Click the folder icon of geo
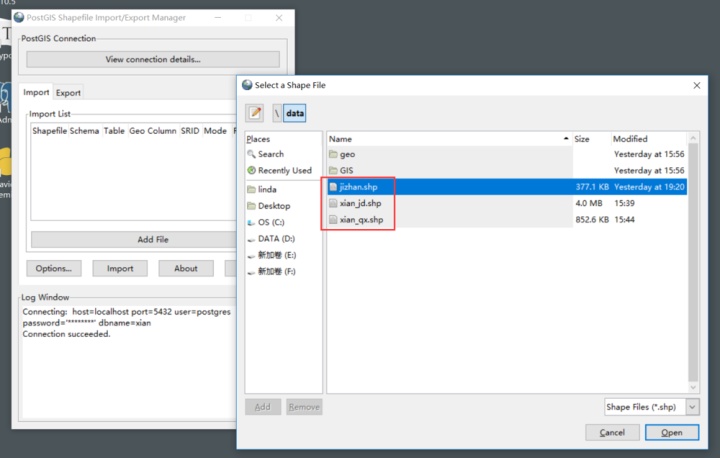720x458 pixels. [333, 154]
